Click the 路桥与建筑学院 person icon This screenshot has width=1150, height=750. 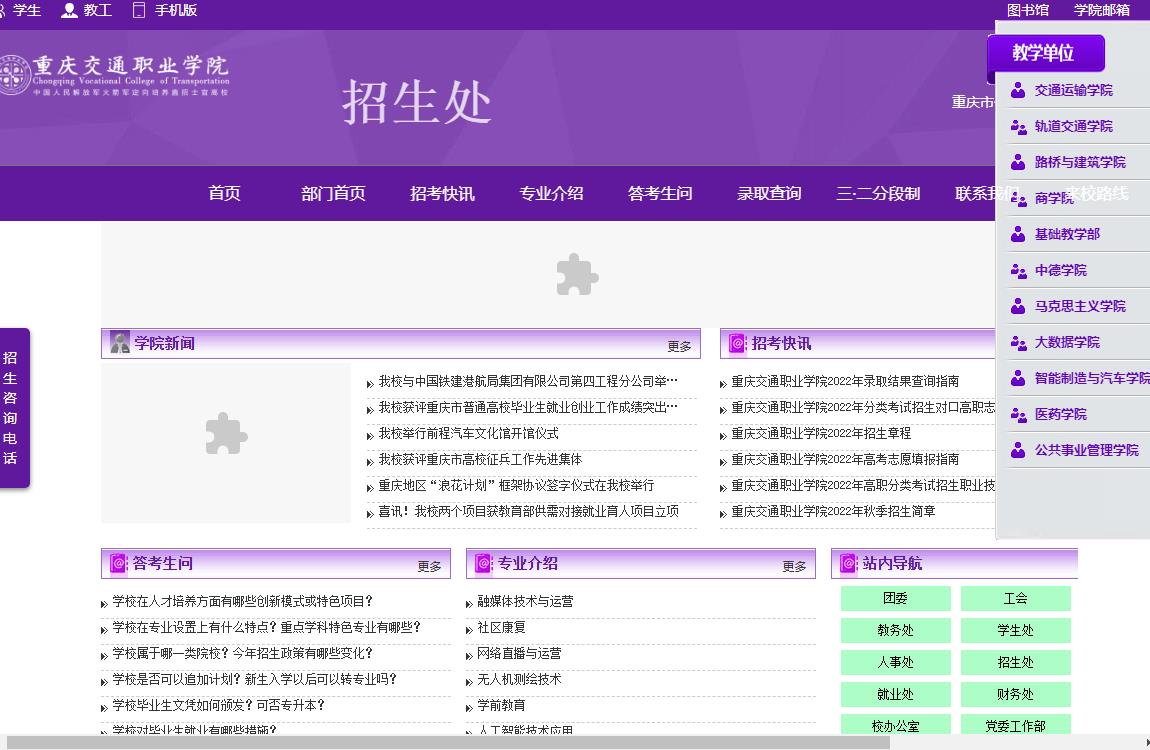click(x=1018, y=162)
